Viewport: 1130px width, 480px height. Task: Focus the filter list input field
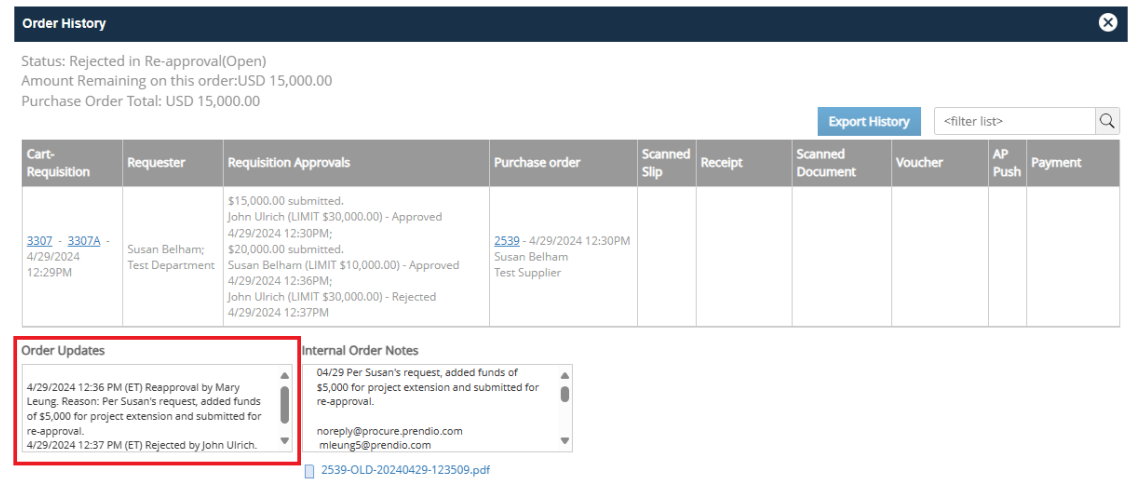(1015, 121)
